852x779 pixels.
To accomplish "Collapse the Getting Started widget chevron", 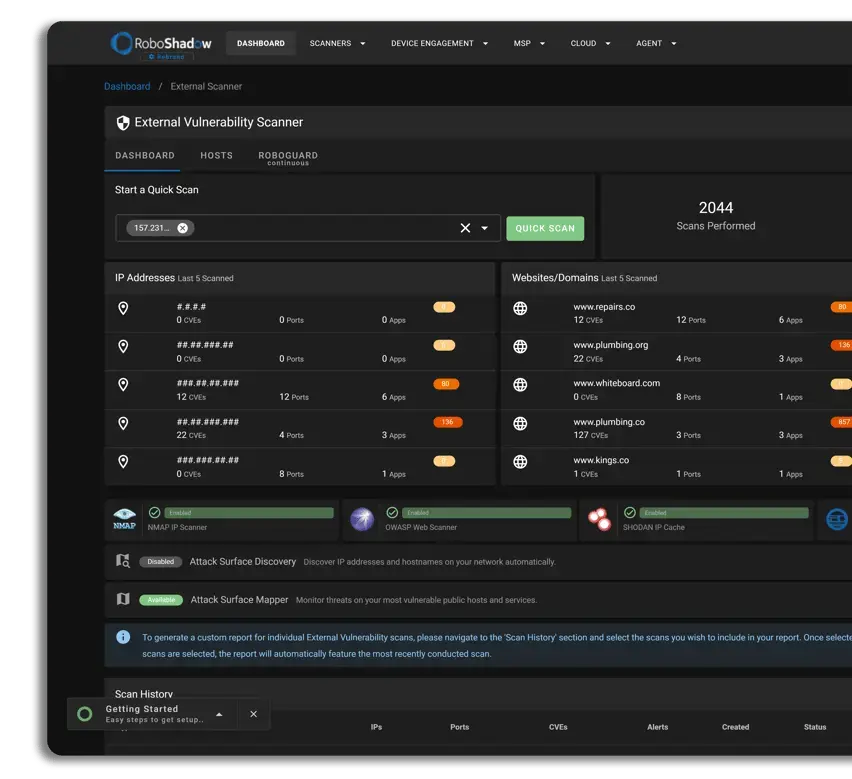I will click(x=219, y=714).
